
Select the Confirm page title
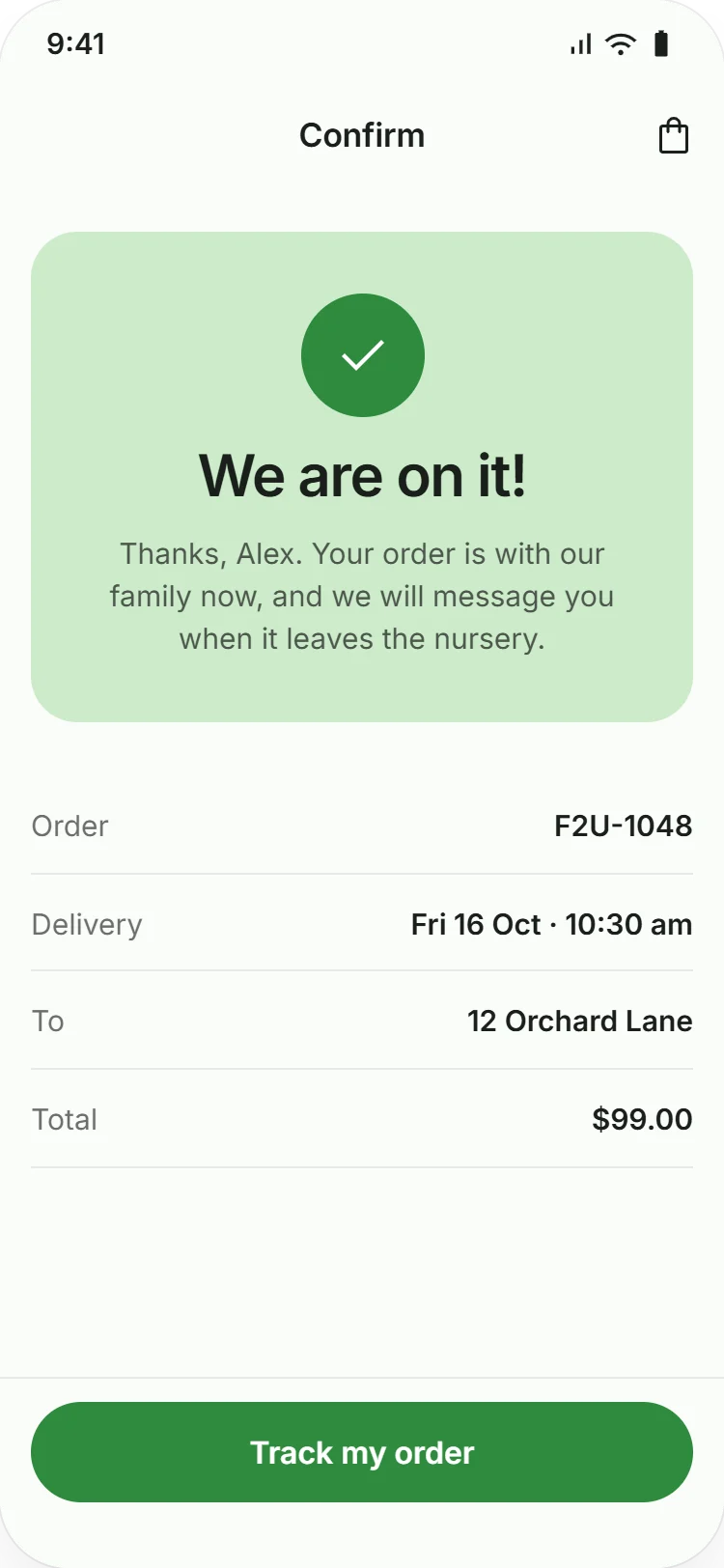362,135
